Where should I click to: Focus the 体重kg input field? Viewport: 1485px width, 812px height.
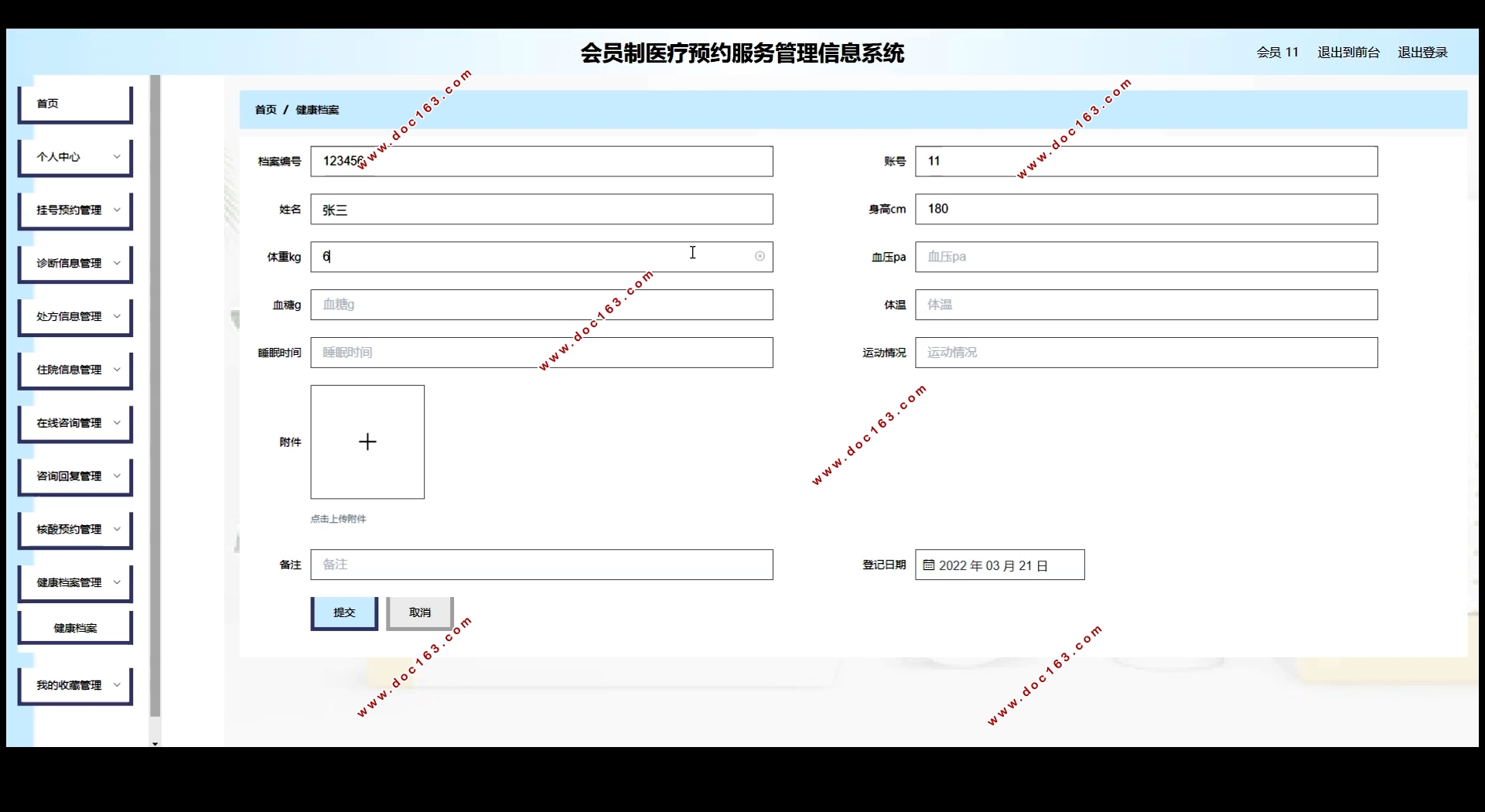pyautogui.click(x=541, y=257)
